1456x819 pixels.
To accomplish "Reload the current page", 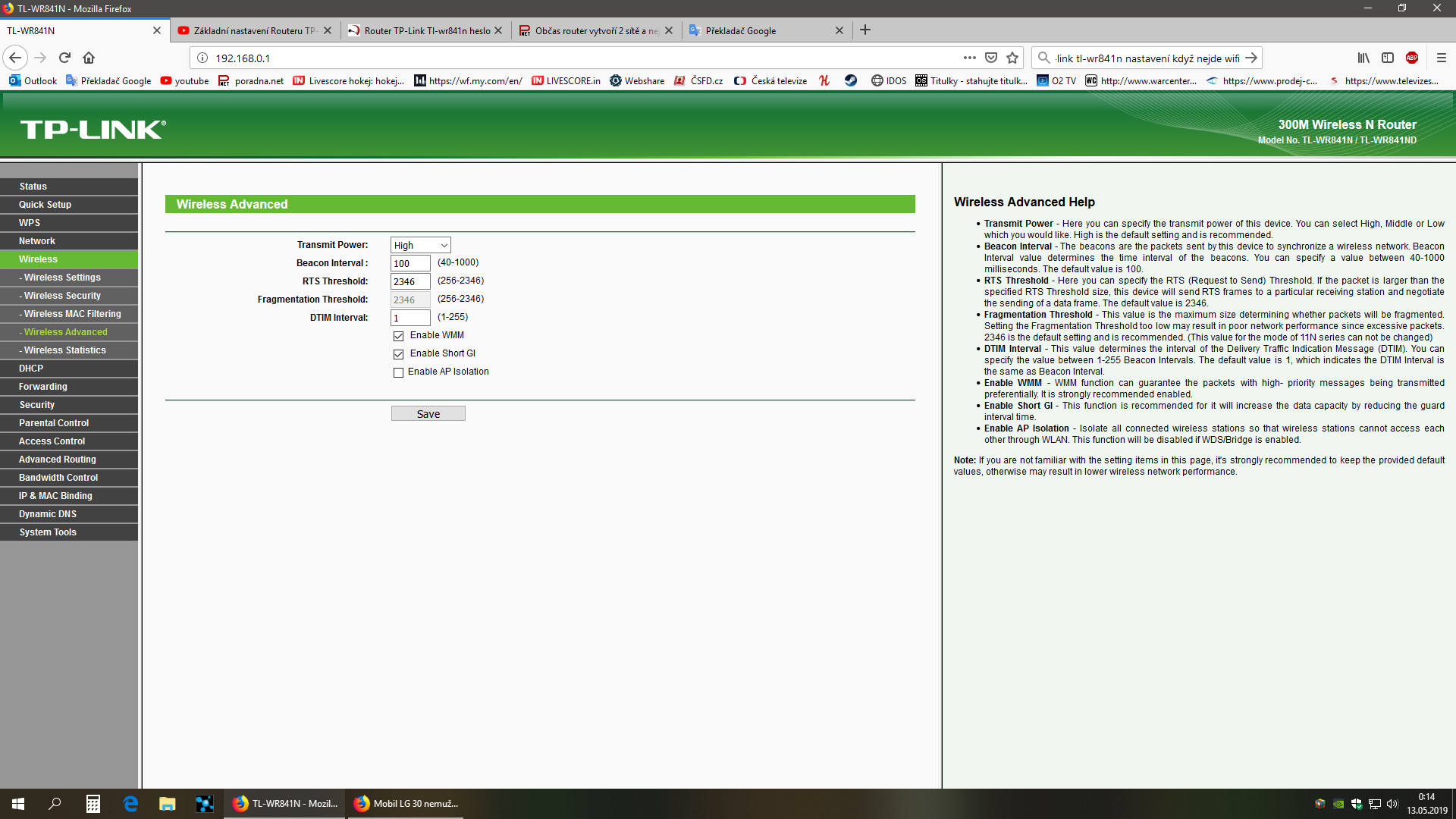I will [64, 58].
